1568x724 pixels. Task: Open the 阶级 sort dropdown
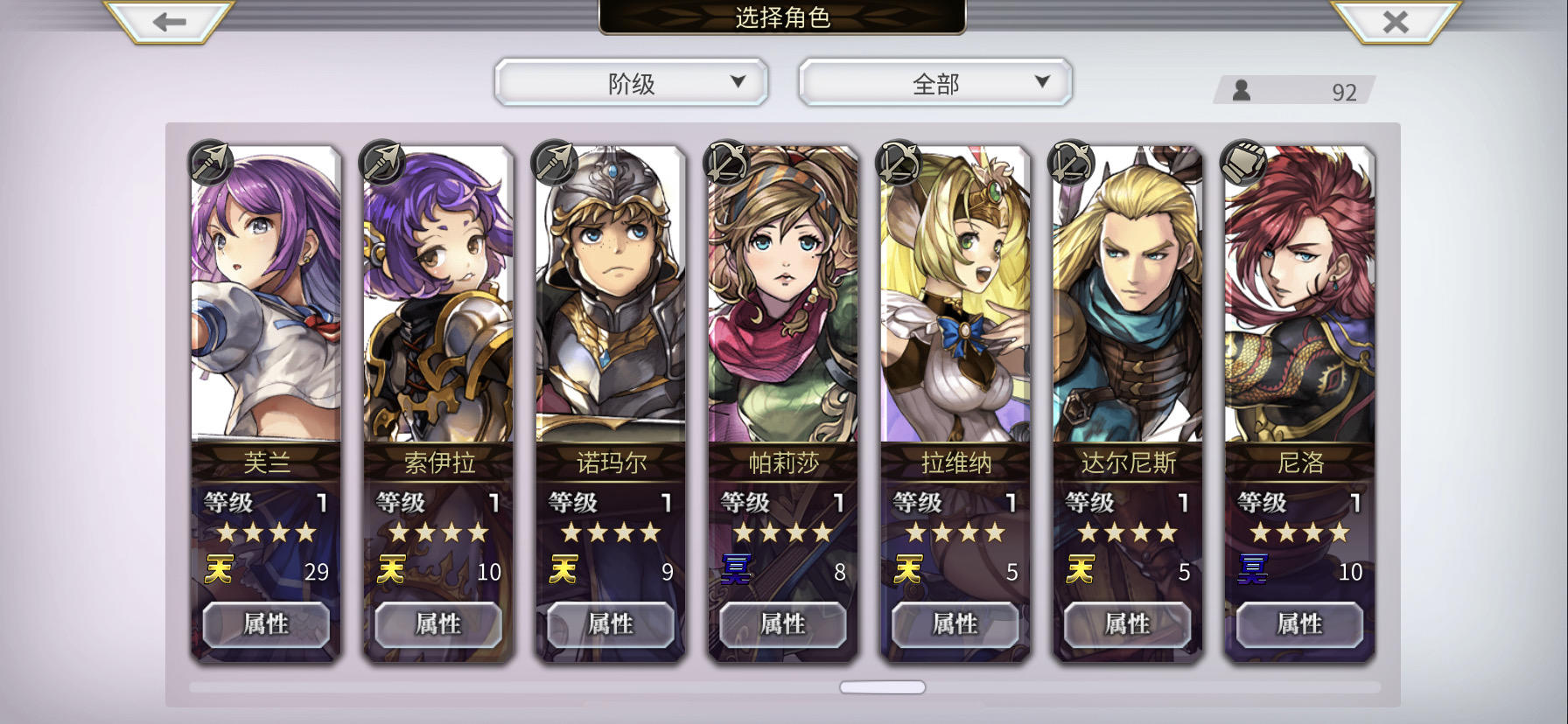point(631,83)
